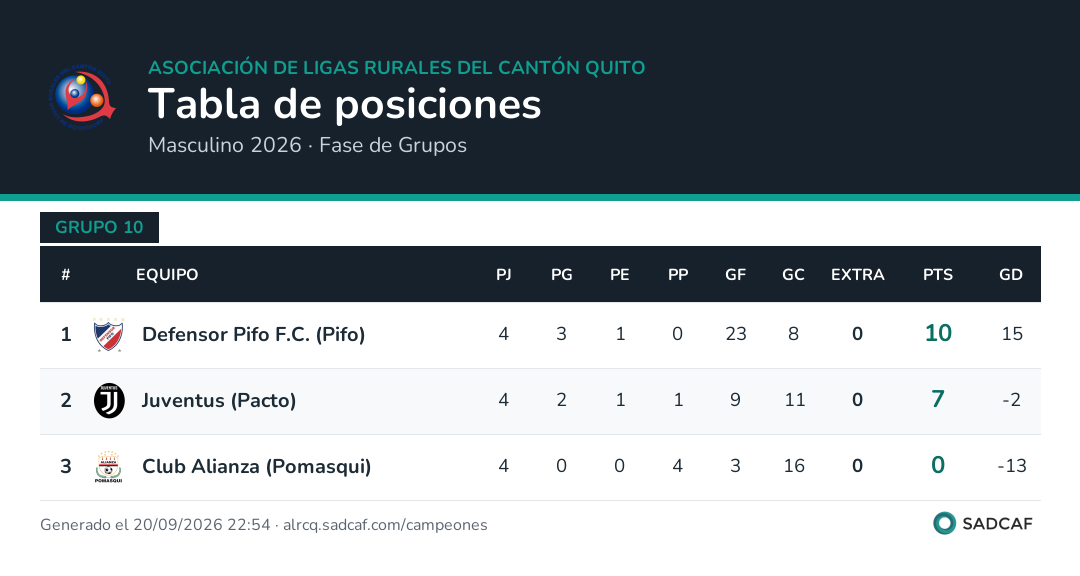Click Club Alianza Pomasqui crest
Screen dimensions: 1080x576
coord(109,467)
